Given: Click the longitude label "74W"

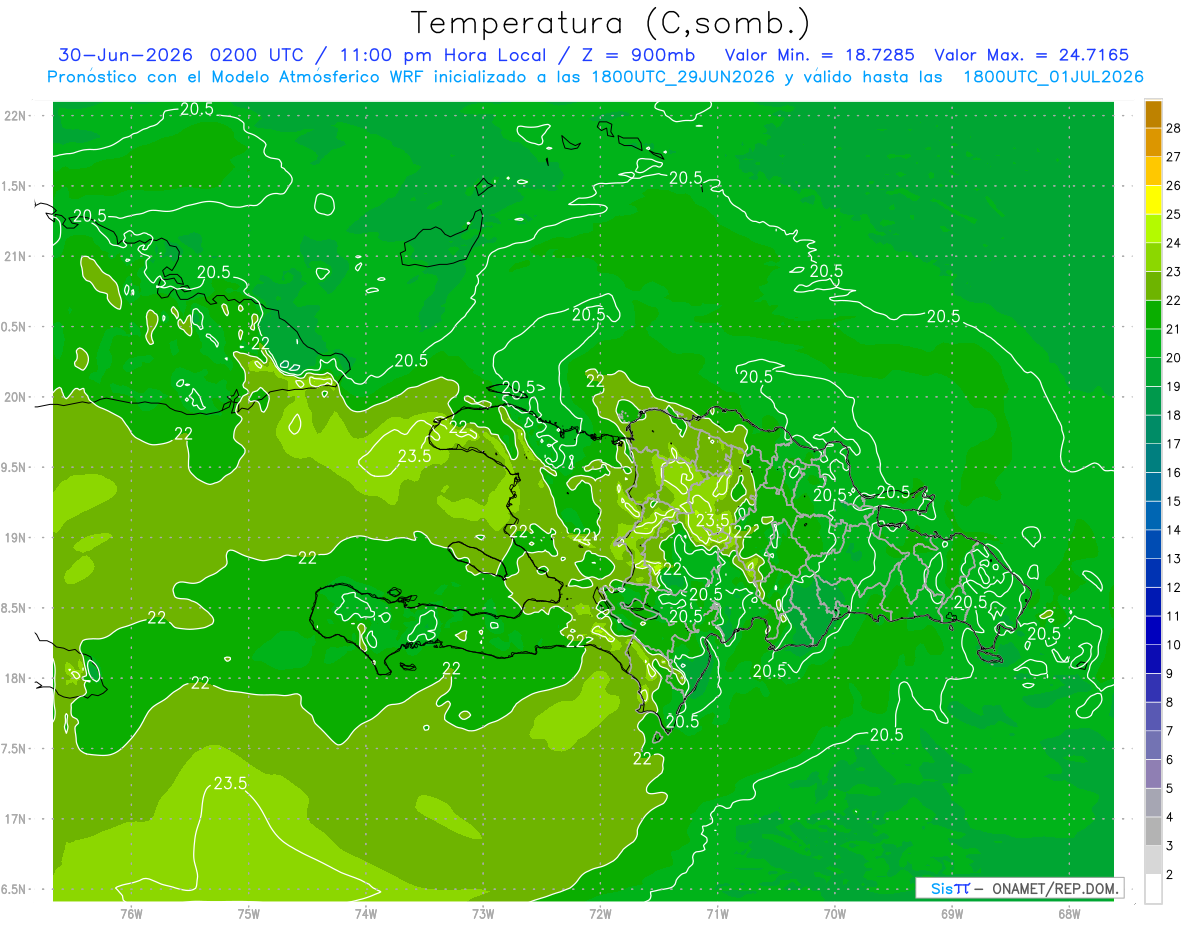Looking at the screenshot, I should 366,913.
